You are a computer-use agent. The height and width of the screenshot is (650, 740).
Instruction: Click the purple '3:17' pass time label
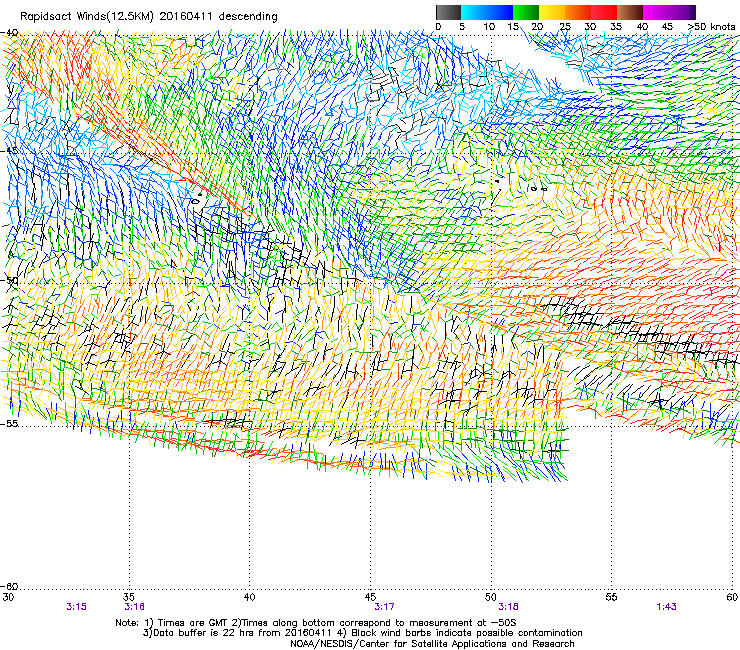coord(384,607)
